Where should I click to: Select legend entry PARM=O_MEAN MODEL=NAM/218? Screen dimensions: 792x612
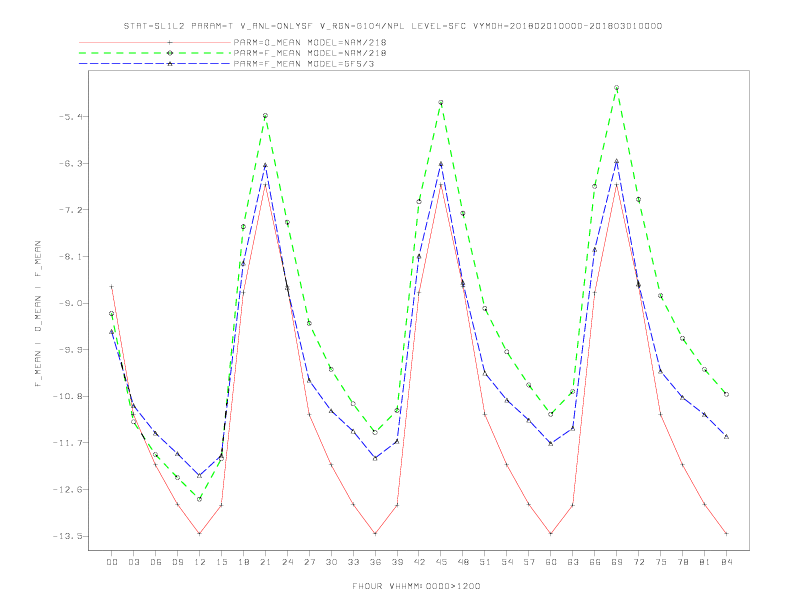pos(310,42)
